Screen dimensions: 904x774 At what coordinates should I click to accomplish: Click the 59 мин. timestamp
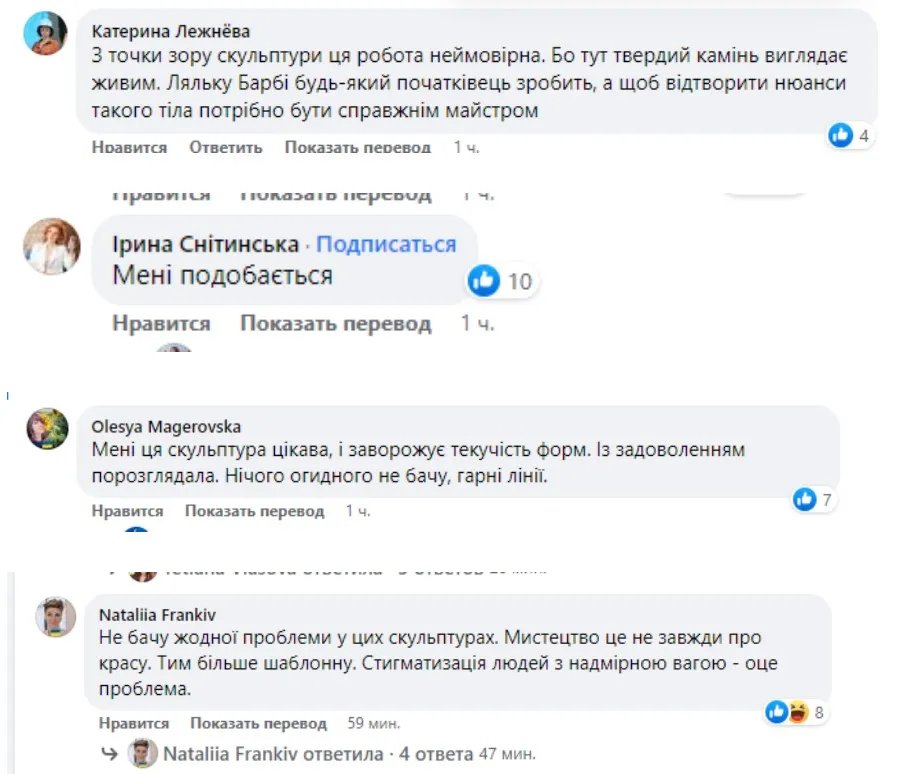(x=376, y=723)
